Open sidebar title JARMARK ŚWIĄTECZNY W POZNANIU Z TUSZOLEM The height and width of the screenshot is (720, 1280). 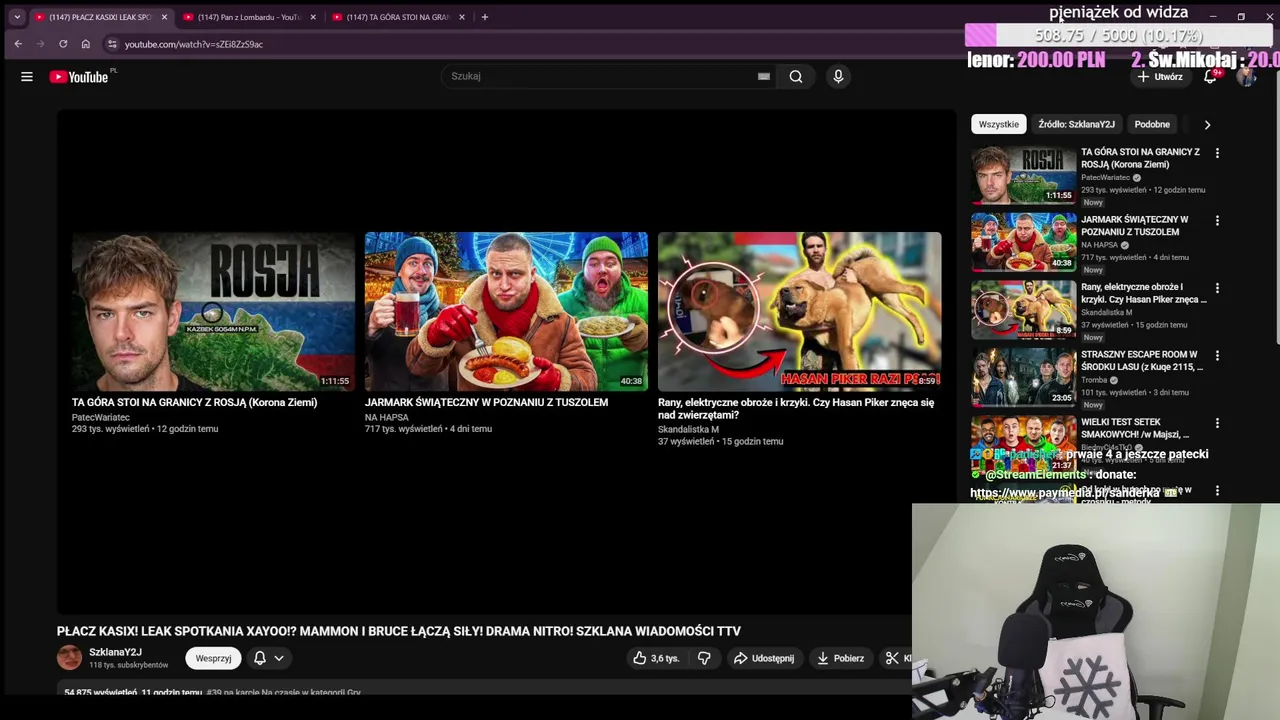pos(1135,225)
